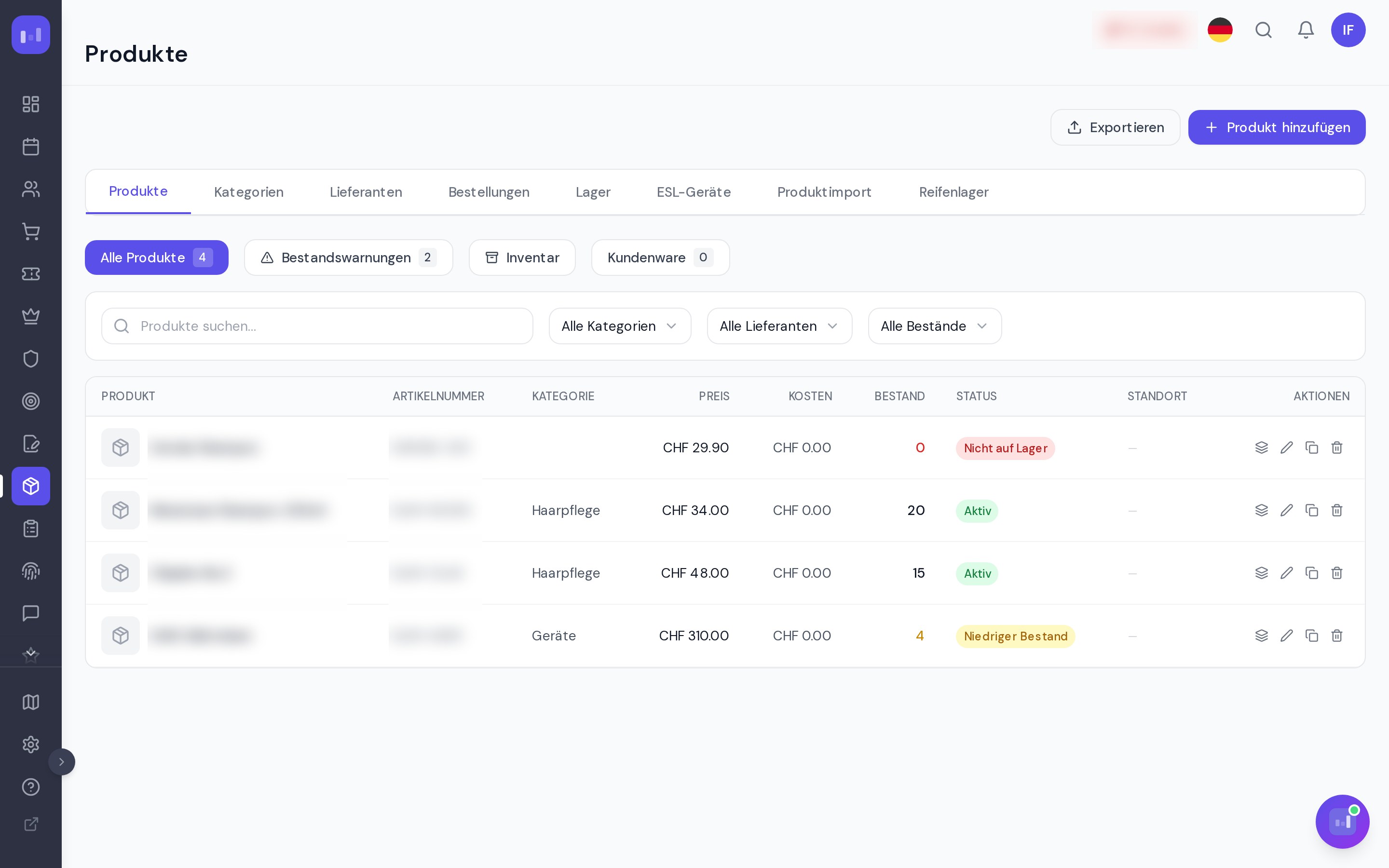
Task: Open the customers people icon in sidebar
Action: coord(30,189)
